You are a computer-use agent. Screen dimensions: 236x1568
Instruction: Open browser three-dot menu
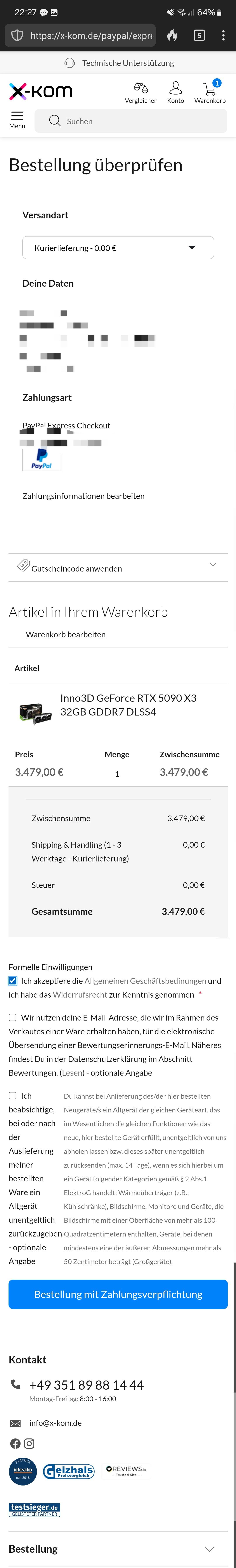coord(223,35)
